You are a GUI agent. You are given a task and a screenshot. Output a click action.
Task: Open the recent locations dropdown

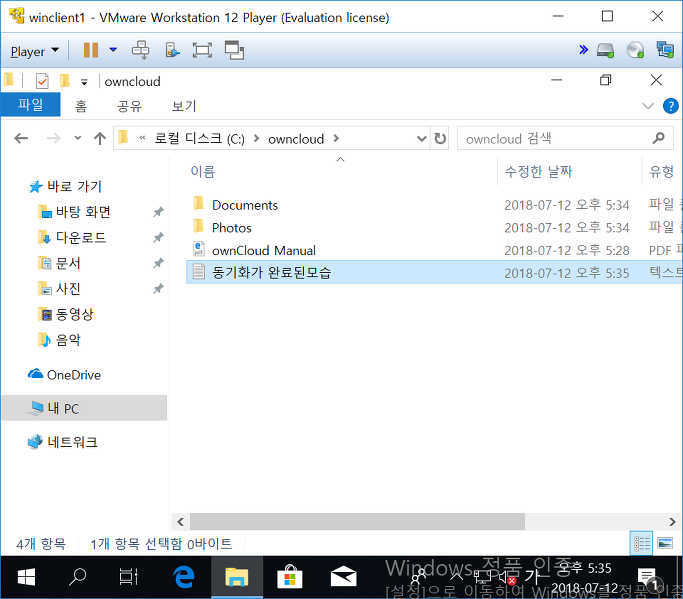point(78,139)
